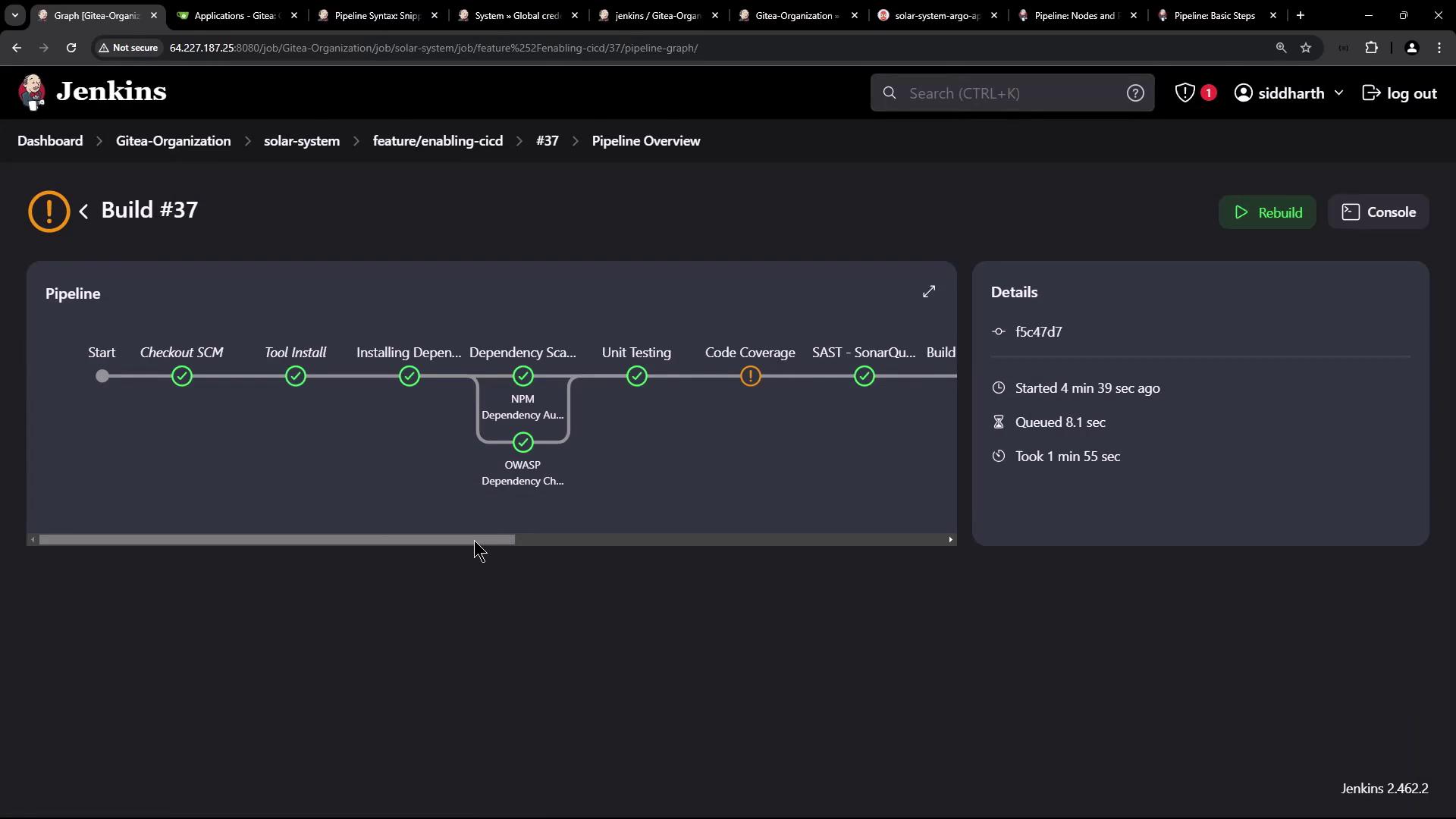Open the OWASP Dependency Check stage node
This screenshot has width=1456, height=819.
[x=522, y=442]
